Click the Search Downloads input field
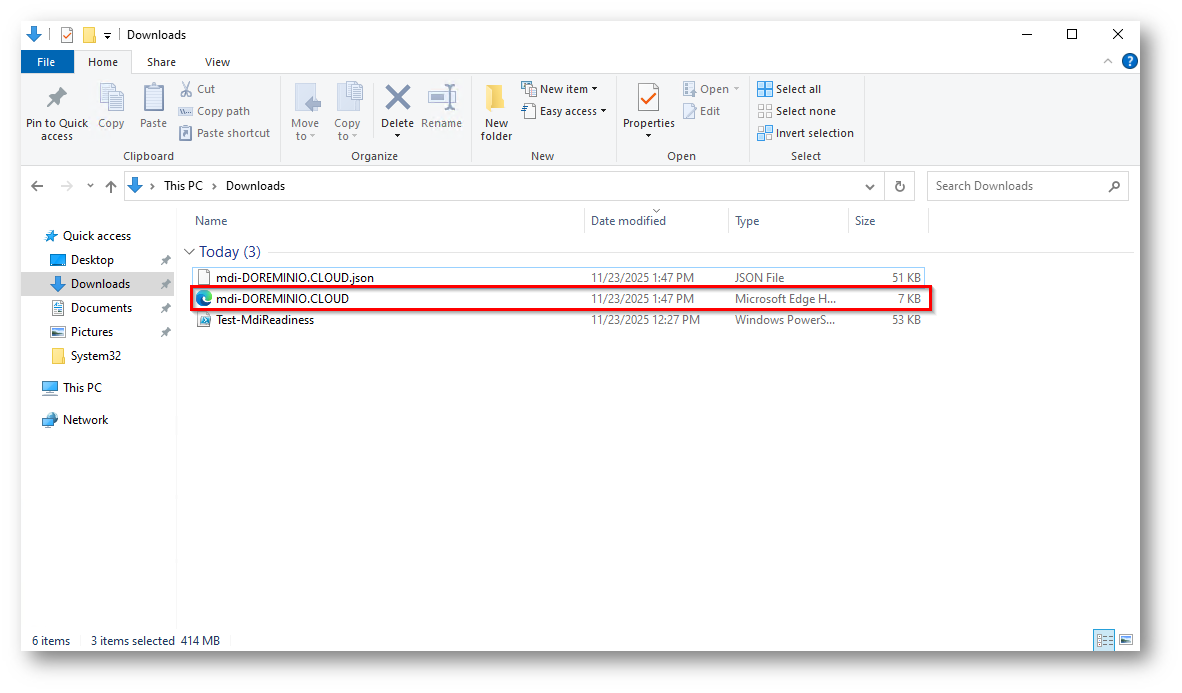 (x=1018, y=186)
